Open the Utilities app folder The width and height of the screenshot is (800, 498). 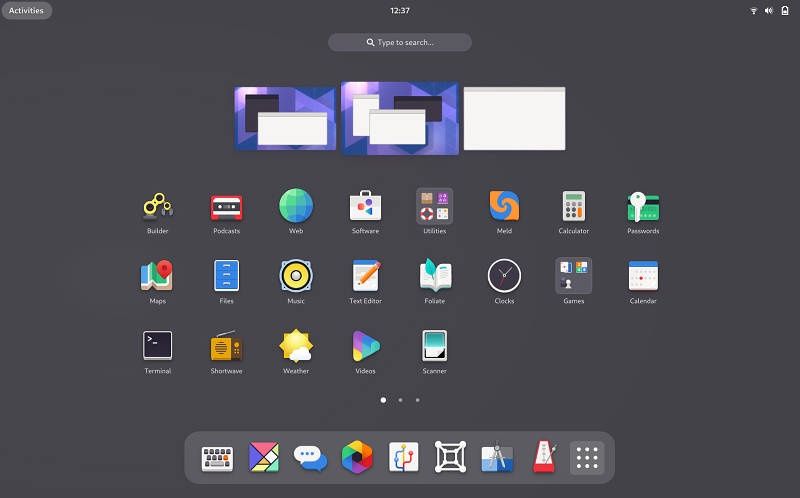pyautogui.click(x=435, y=206)
